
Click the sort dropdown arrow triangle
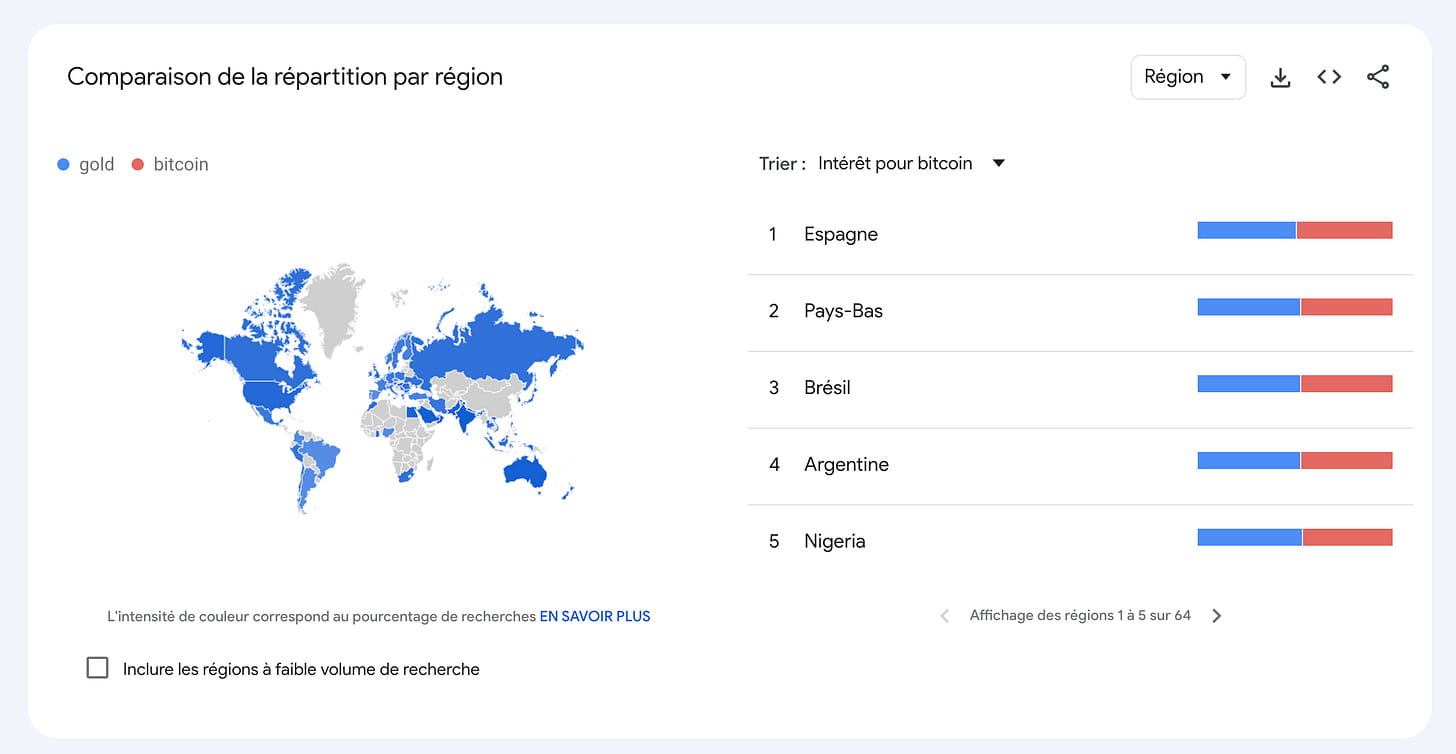point(998,163)
